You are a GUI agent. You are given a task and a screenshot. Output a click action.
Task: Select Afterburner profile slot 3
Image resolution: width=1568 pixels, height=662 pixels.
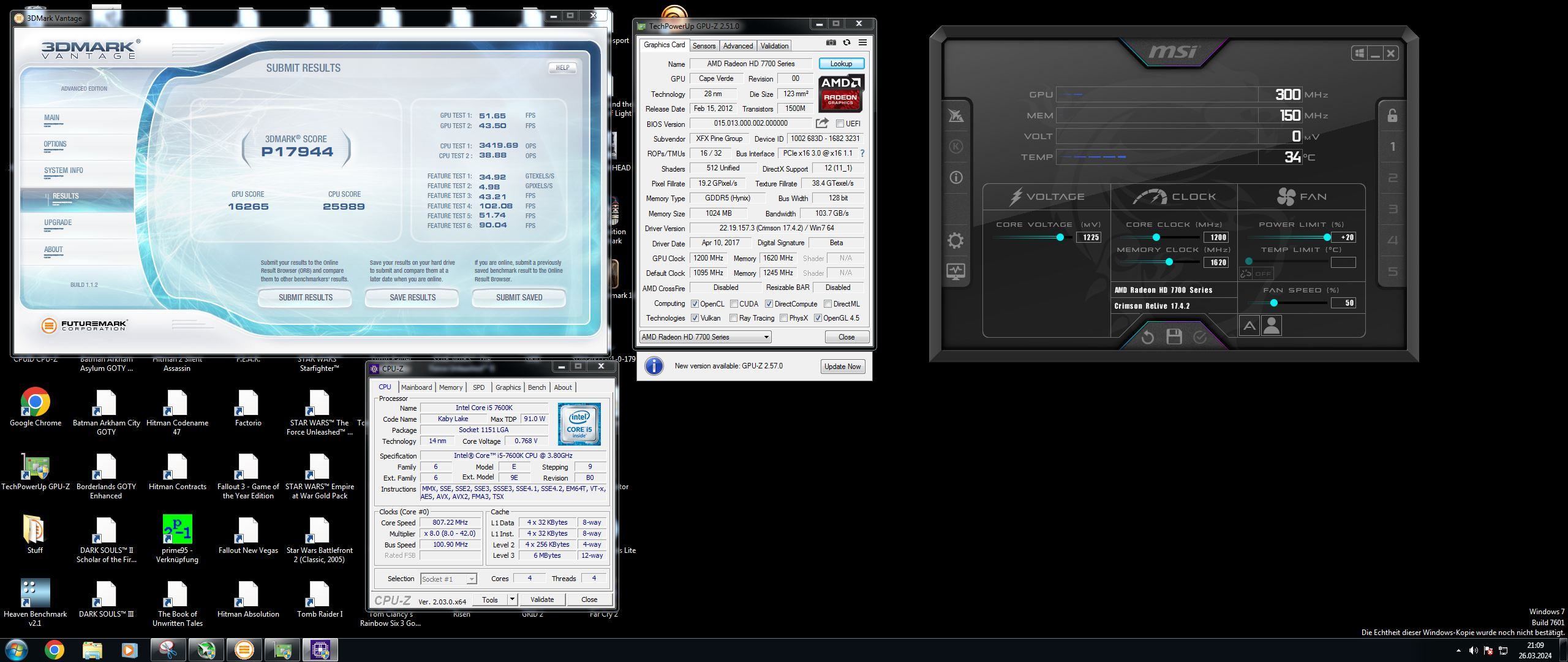[x=1392, y=209]
